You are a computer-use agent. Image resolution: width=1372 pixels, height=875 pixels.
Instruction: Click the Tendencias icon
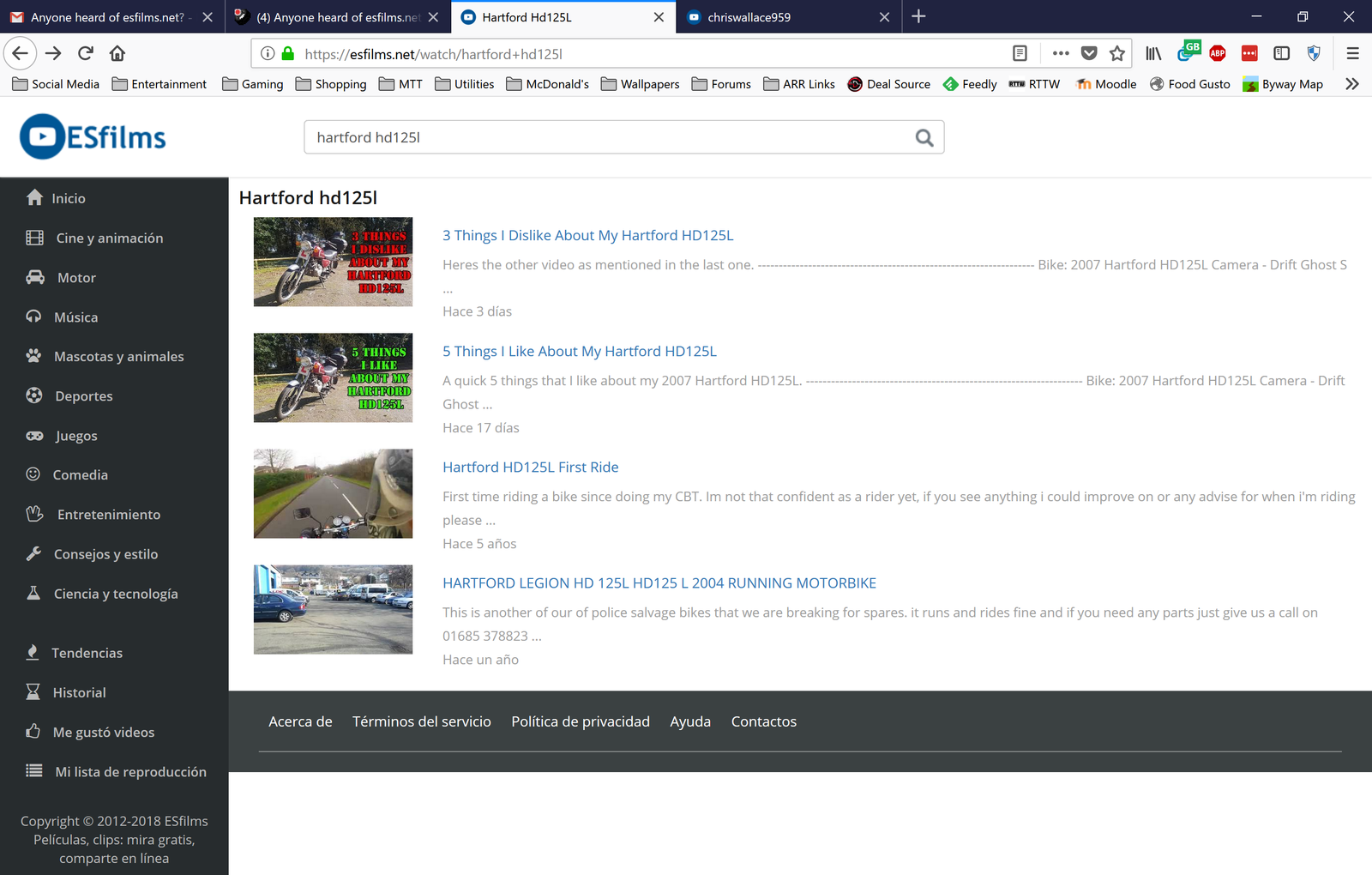click(x=33, y=652)
